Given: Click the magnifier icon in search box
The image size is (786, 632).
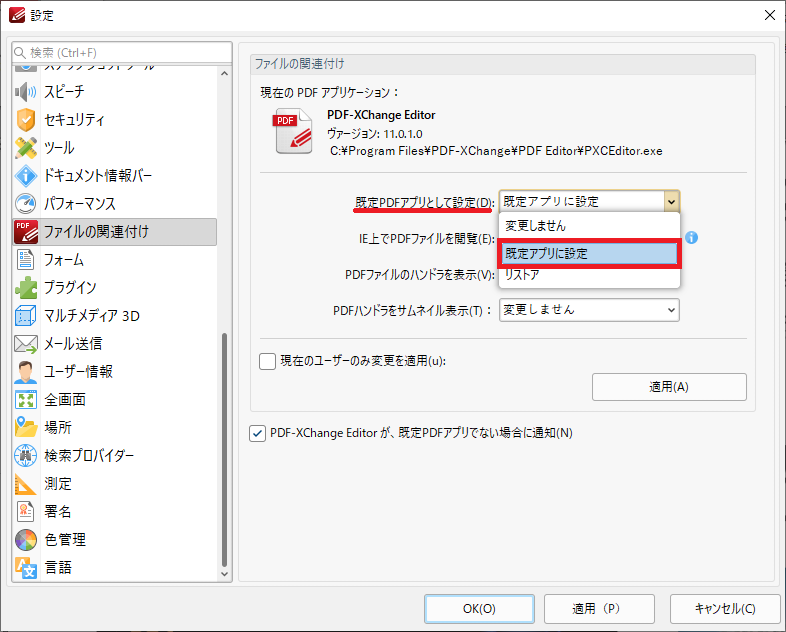Looking at the screenshot, I should [20, 53].
